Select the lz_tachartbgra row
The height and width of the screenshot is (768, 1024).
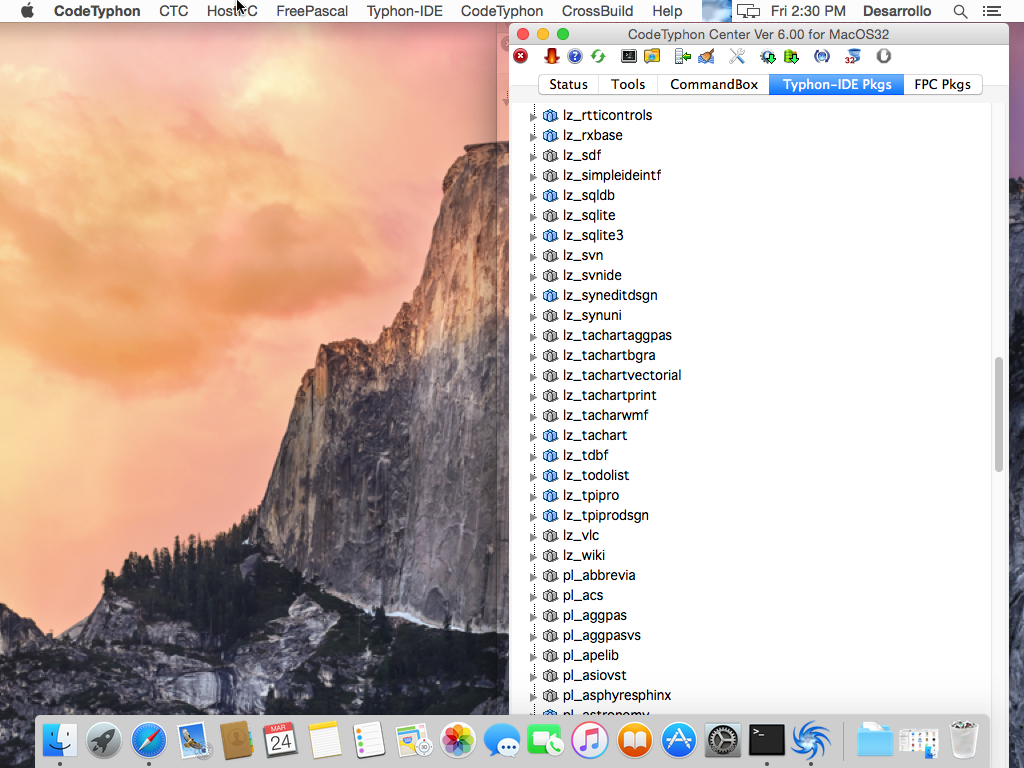coord(609,355)
